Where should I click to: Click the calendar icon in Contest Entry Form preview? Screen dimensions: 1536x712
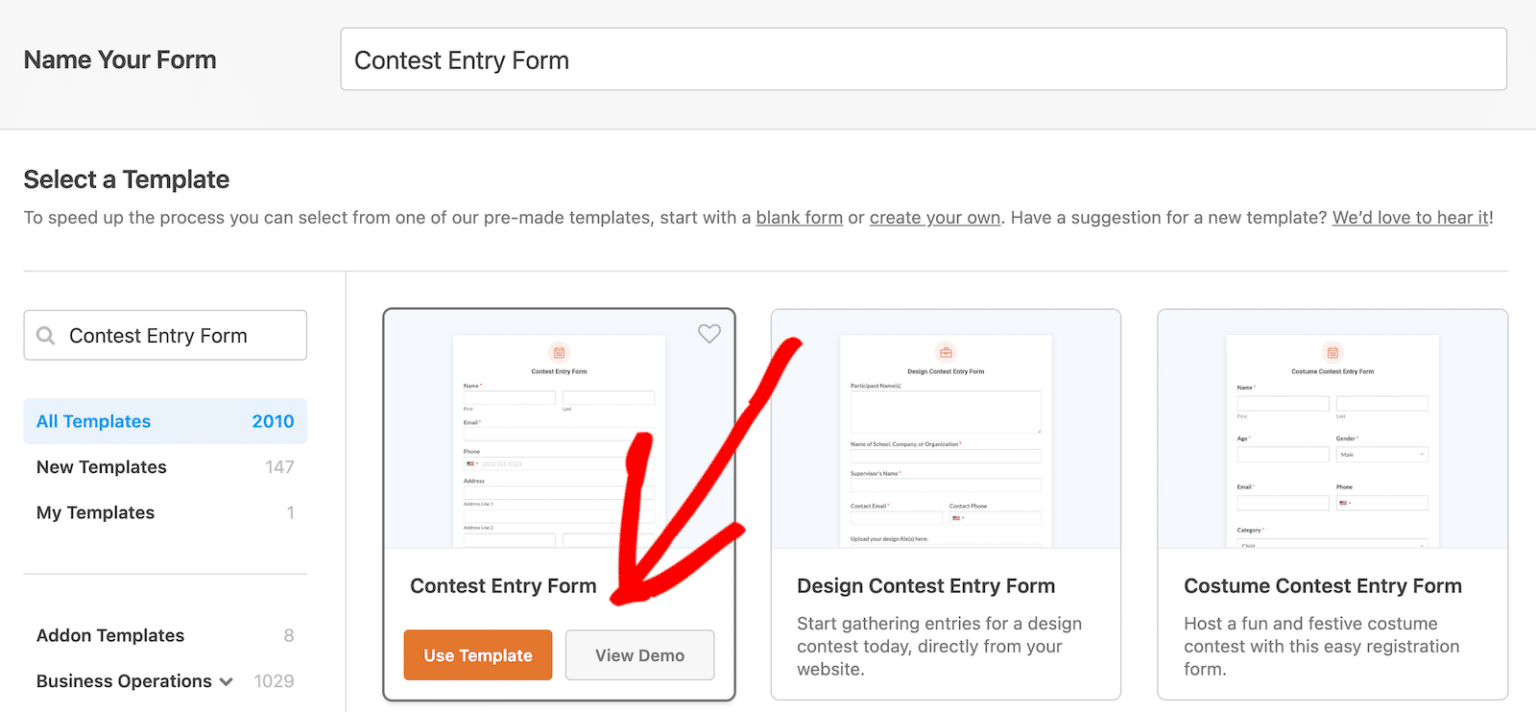pyautogui.click(x=559, y=352)
